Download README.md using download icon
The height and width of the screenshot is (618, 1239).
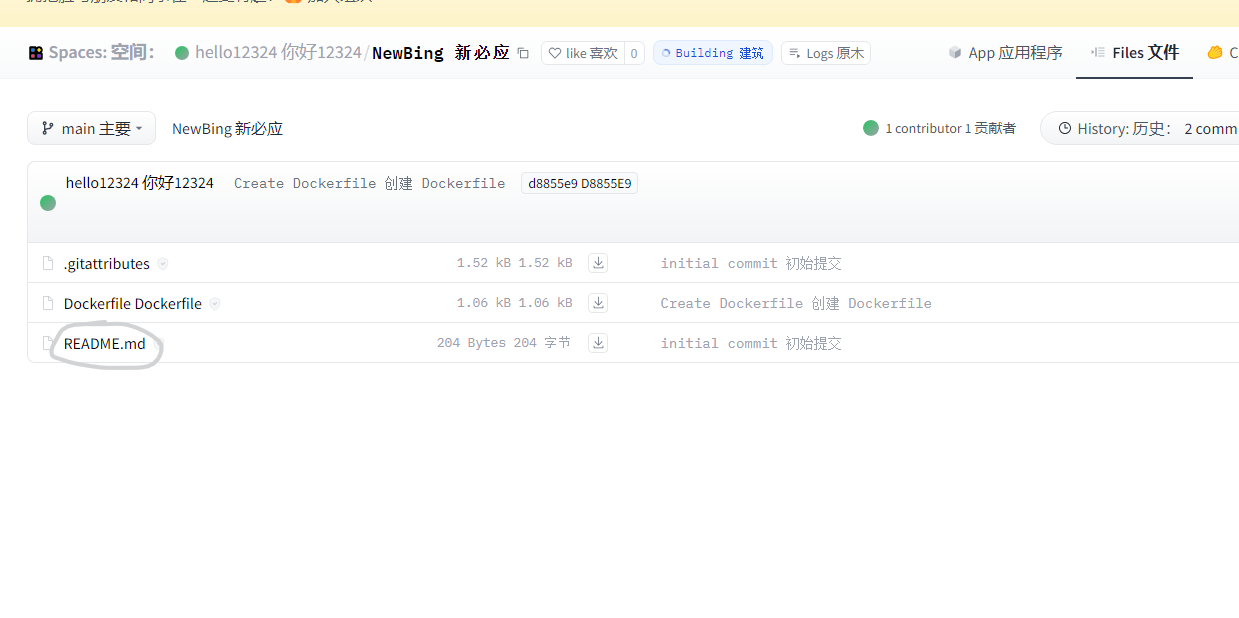tap(598, 343)
